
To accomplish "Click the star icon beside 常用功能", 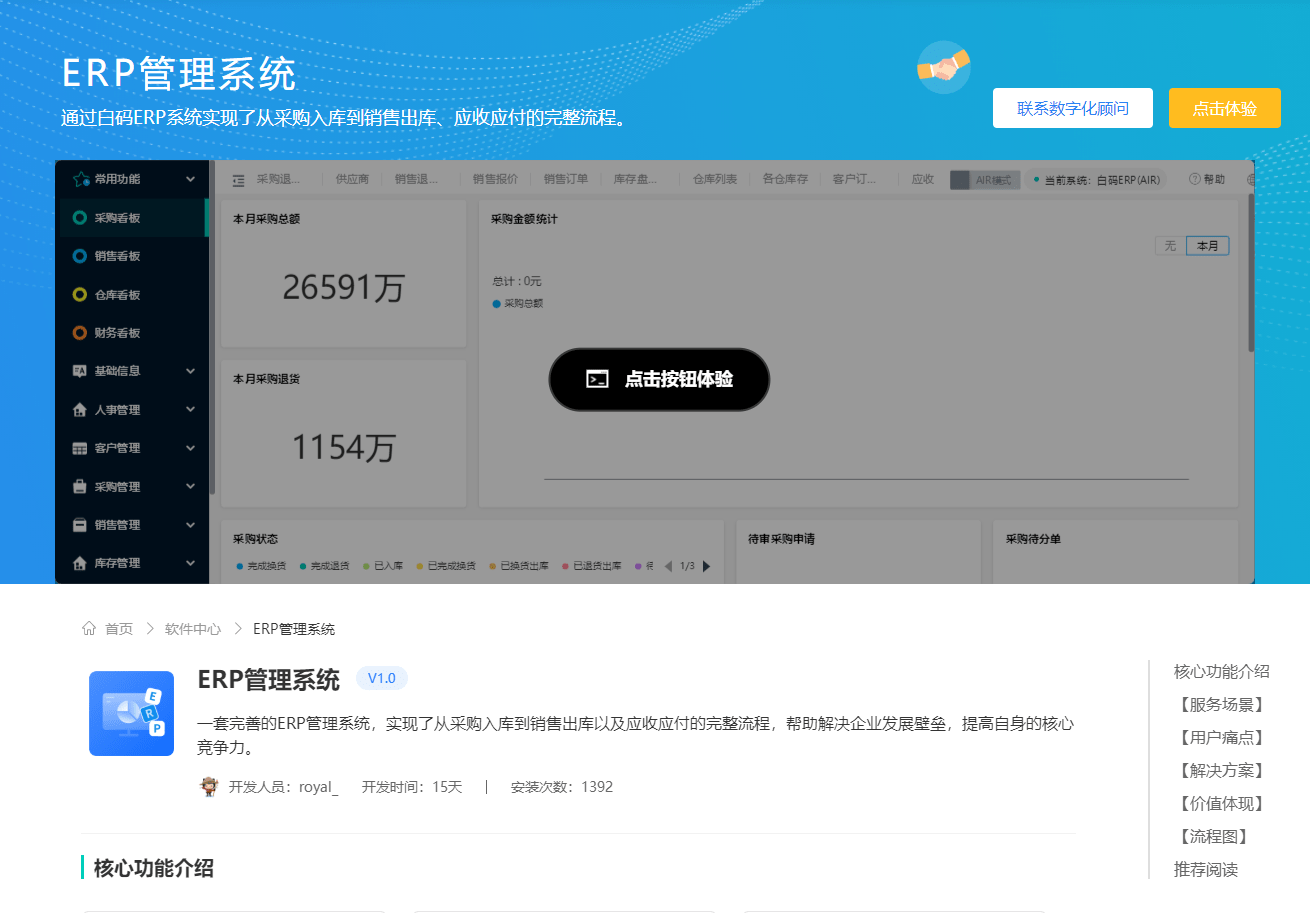I will pos(81,179).
